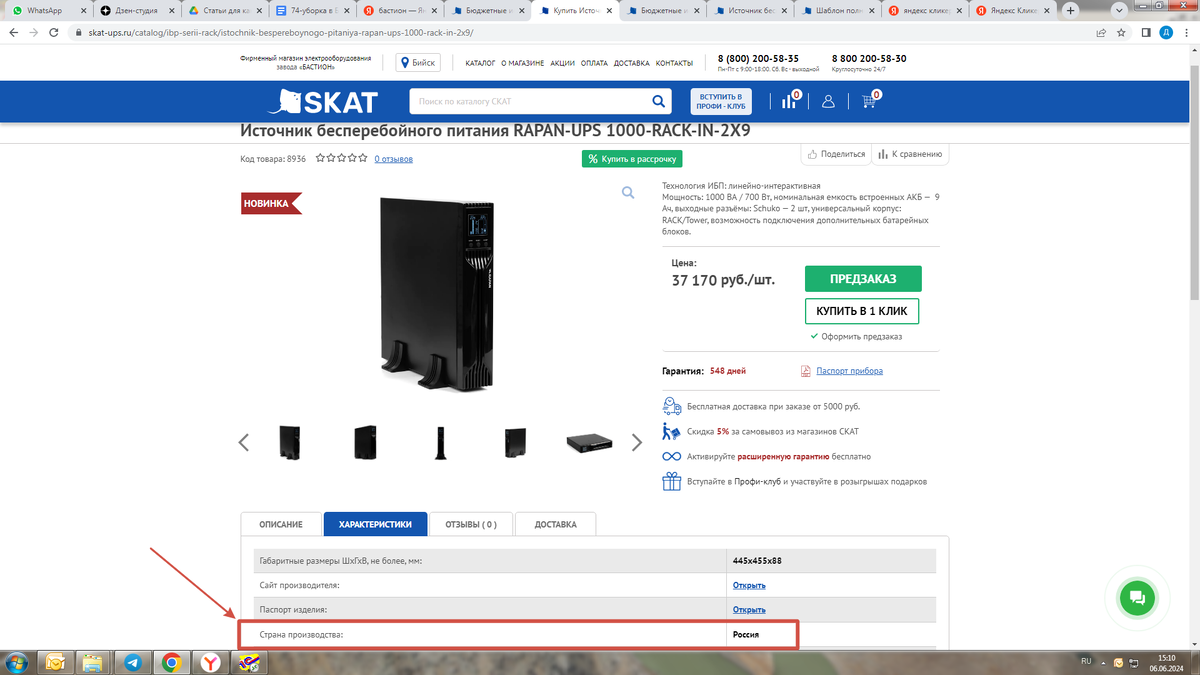
Task: Click the Поделиться share button
Action: point(835,154)
